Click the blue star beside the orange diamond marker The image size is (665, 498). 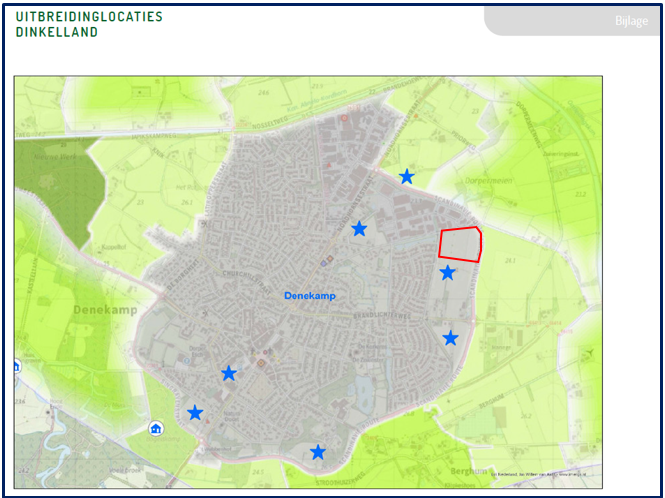[x=229, y=373]
